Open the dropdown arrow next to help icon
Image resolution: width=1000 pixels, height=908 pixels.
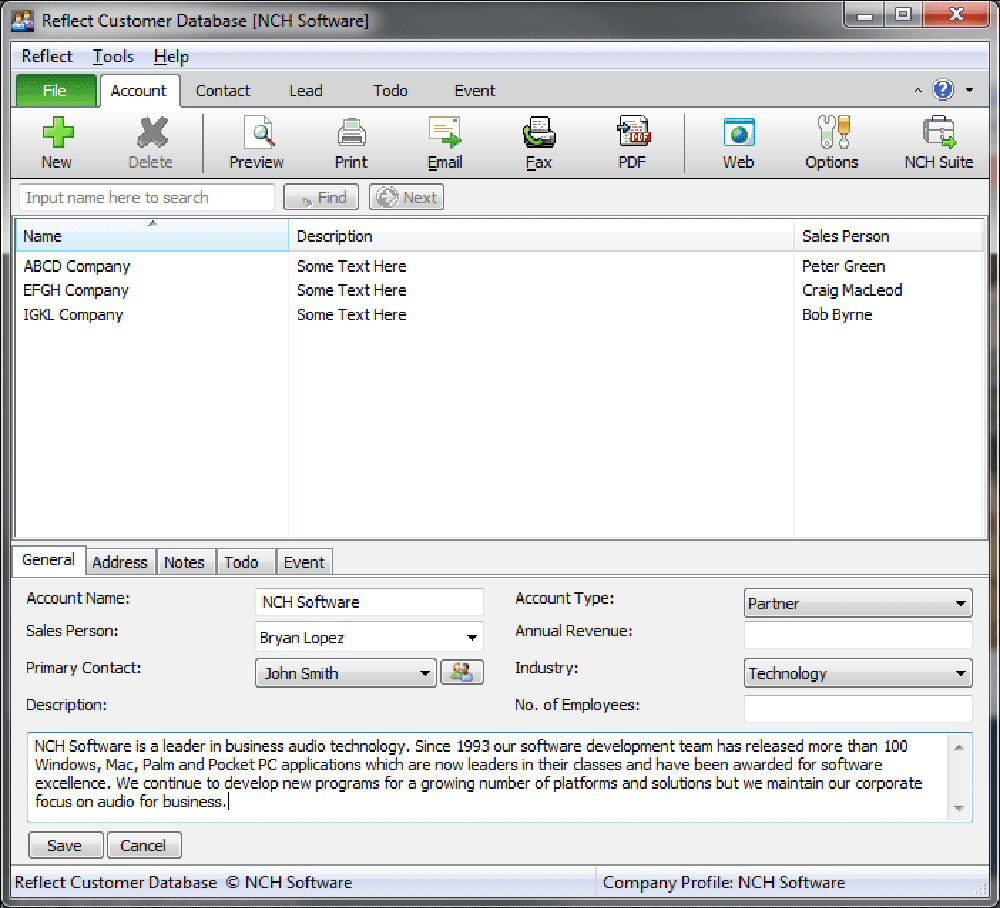coord(969,91)
